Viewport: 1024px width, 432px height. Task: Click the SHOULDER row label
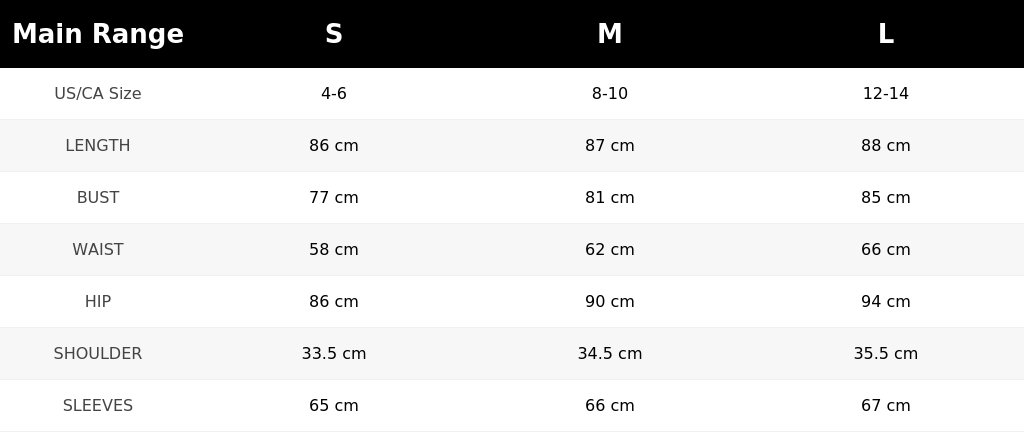[98, 354]
